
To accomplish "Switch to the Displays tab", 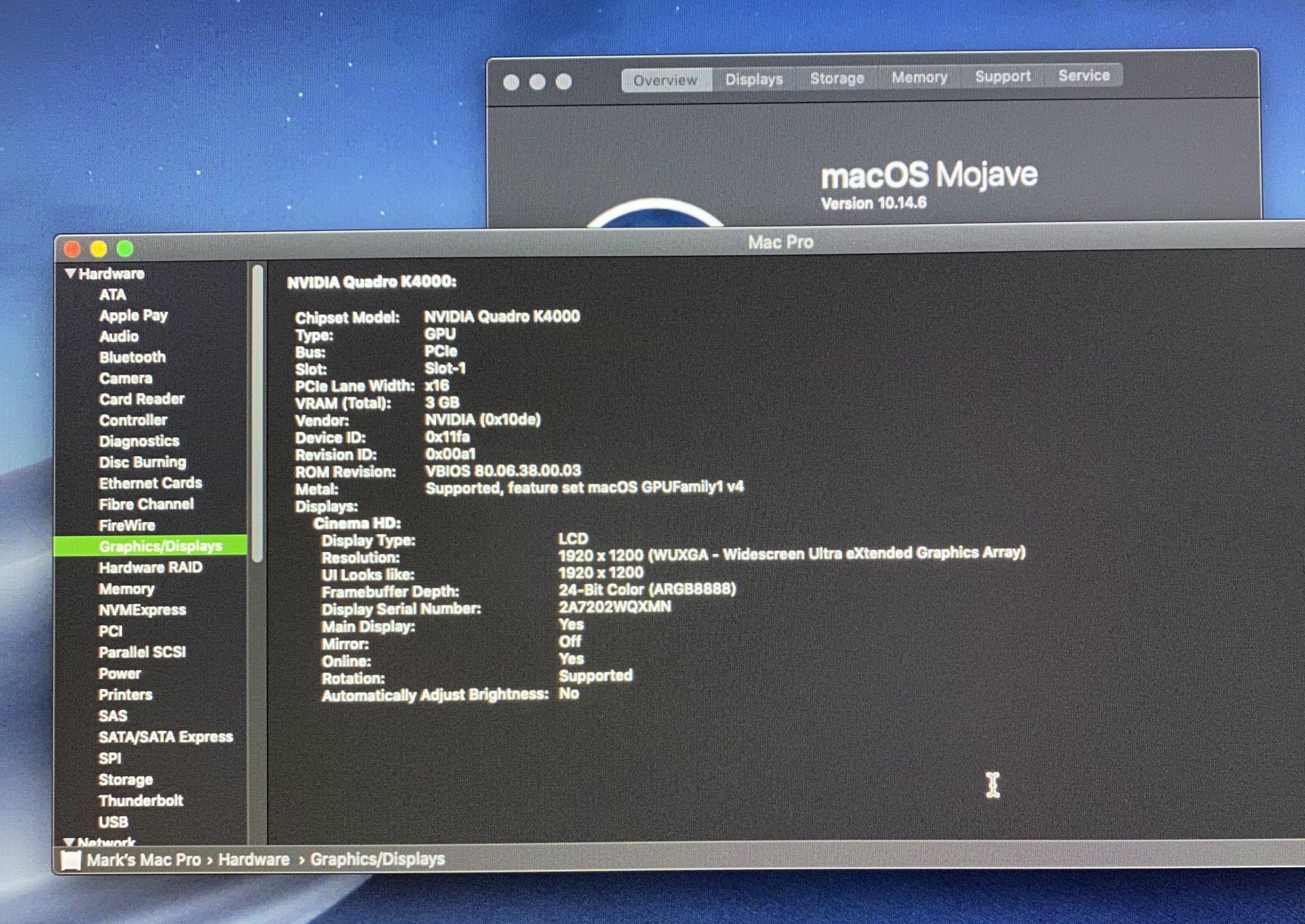I will click(754, 80).
